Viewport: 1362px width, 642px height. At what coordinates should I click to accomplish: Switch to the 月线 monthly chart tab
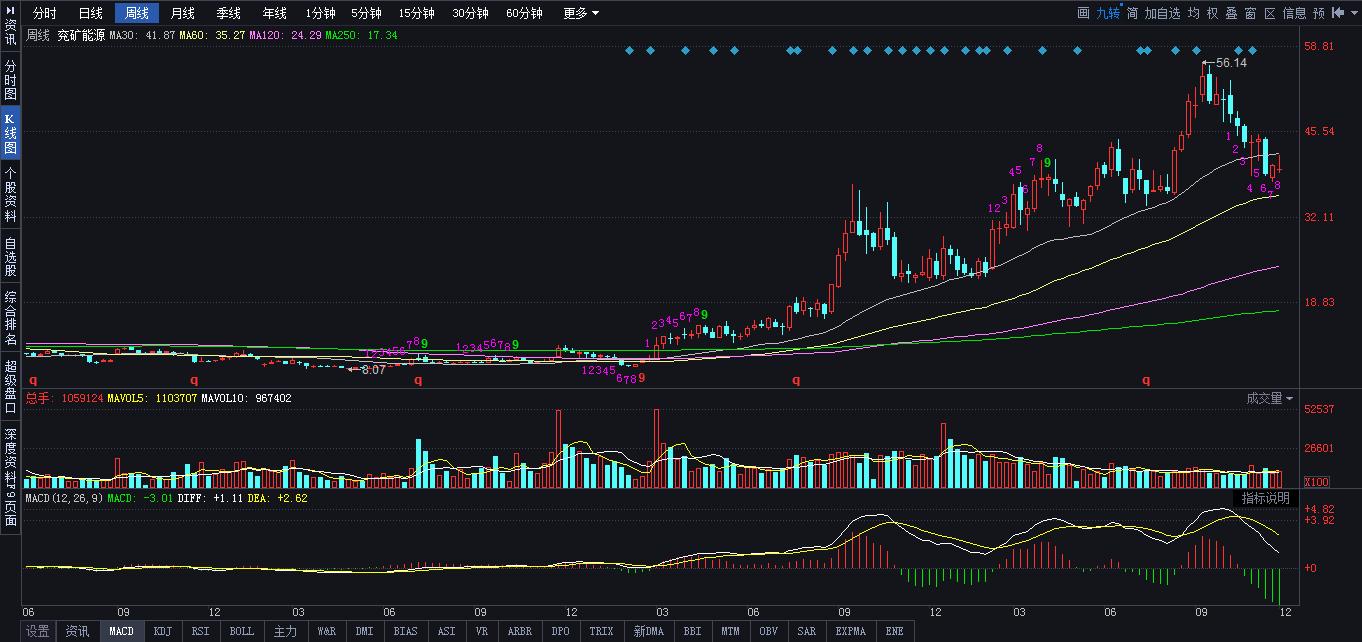pyautogui.click(x=183, y=13)
